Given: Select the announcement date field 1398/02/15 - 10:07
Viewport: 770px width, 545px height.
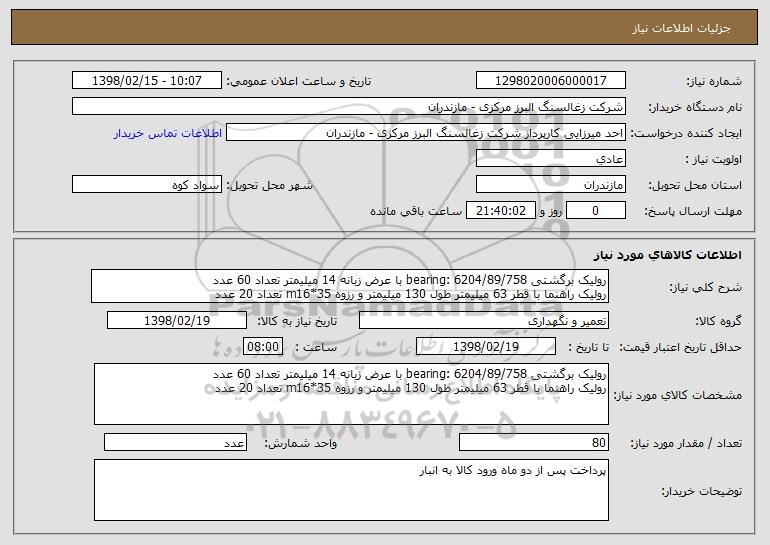Looking at the screenshot, I should point(147,81).
